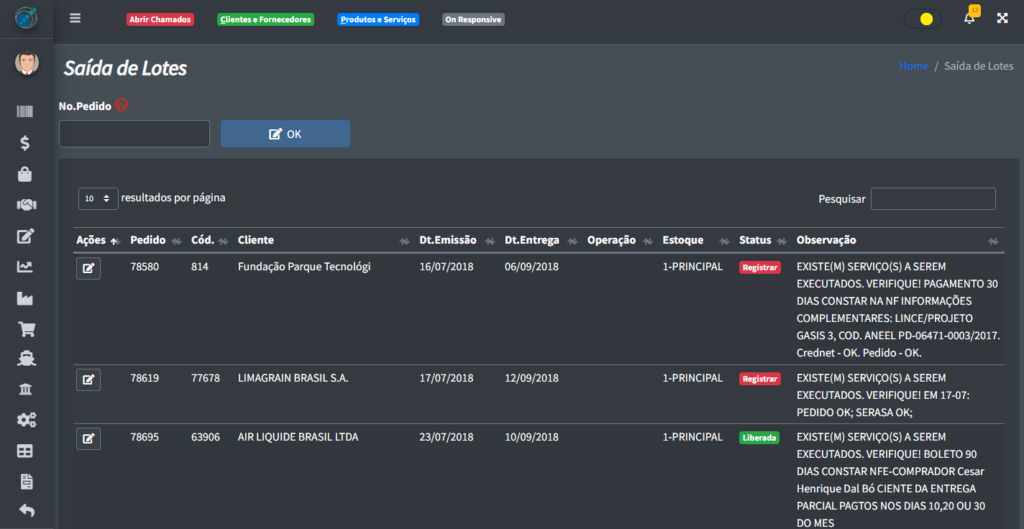The width and height of the screenshot is (1024, 529).
Task: Go to Home breadcrumb link
Action: (913, 66)
